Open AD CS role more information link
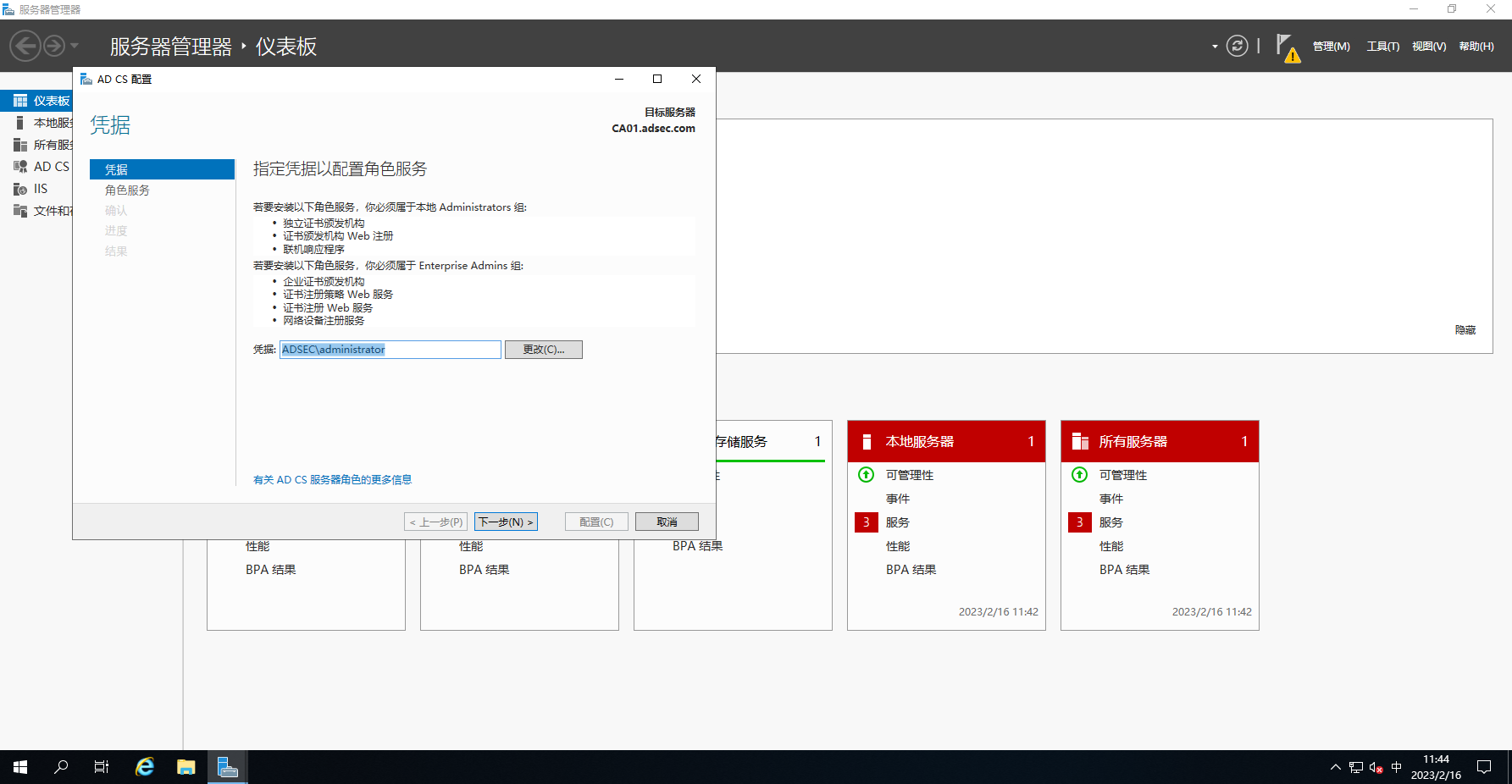This screenshot has height=784, width=1512. click(332, 480)
